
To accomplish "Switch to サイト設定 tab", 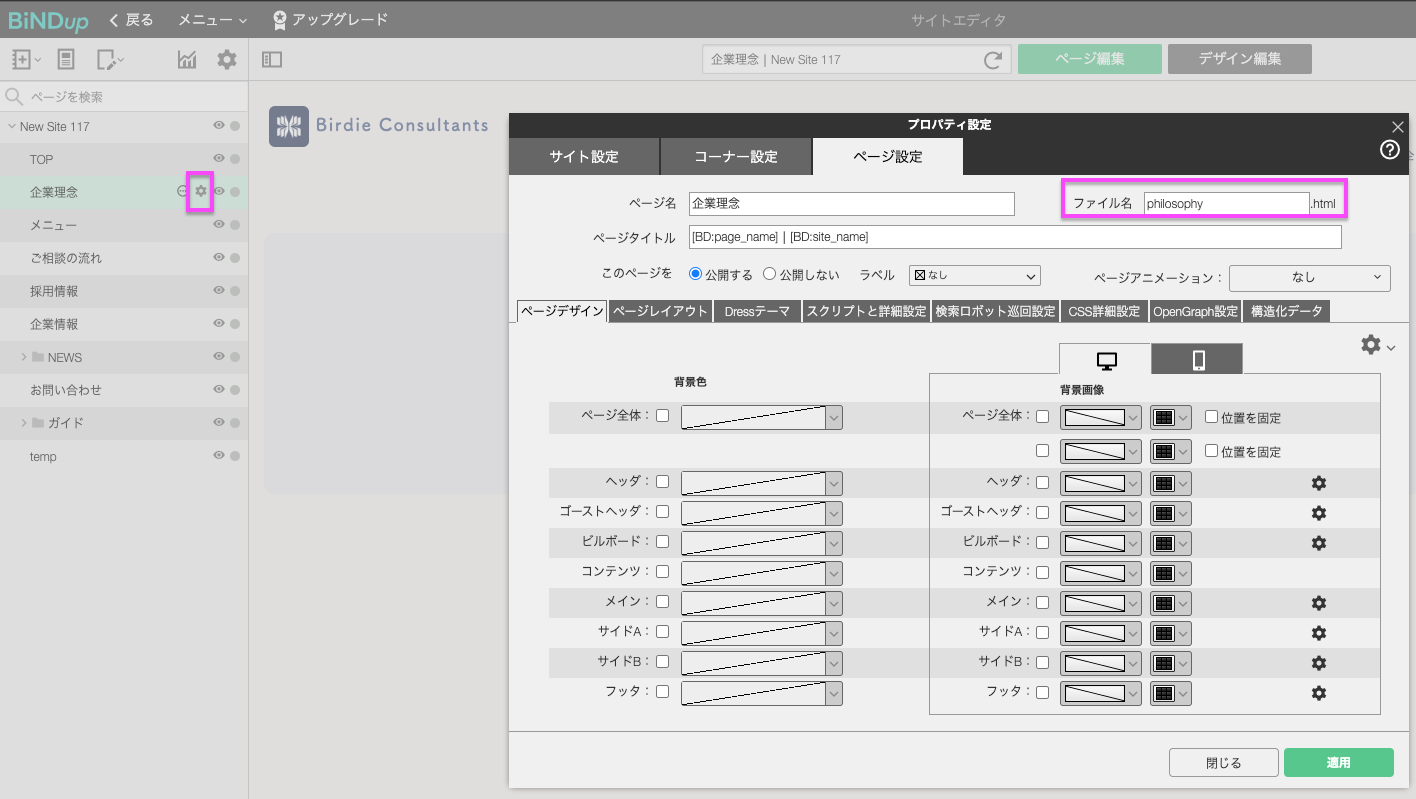I will point(584,157).
